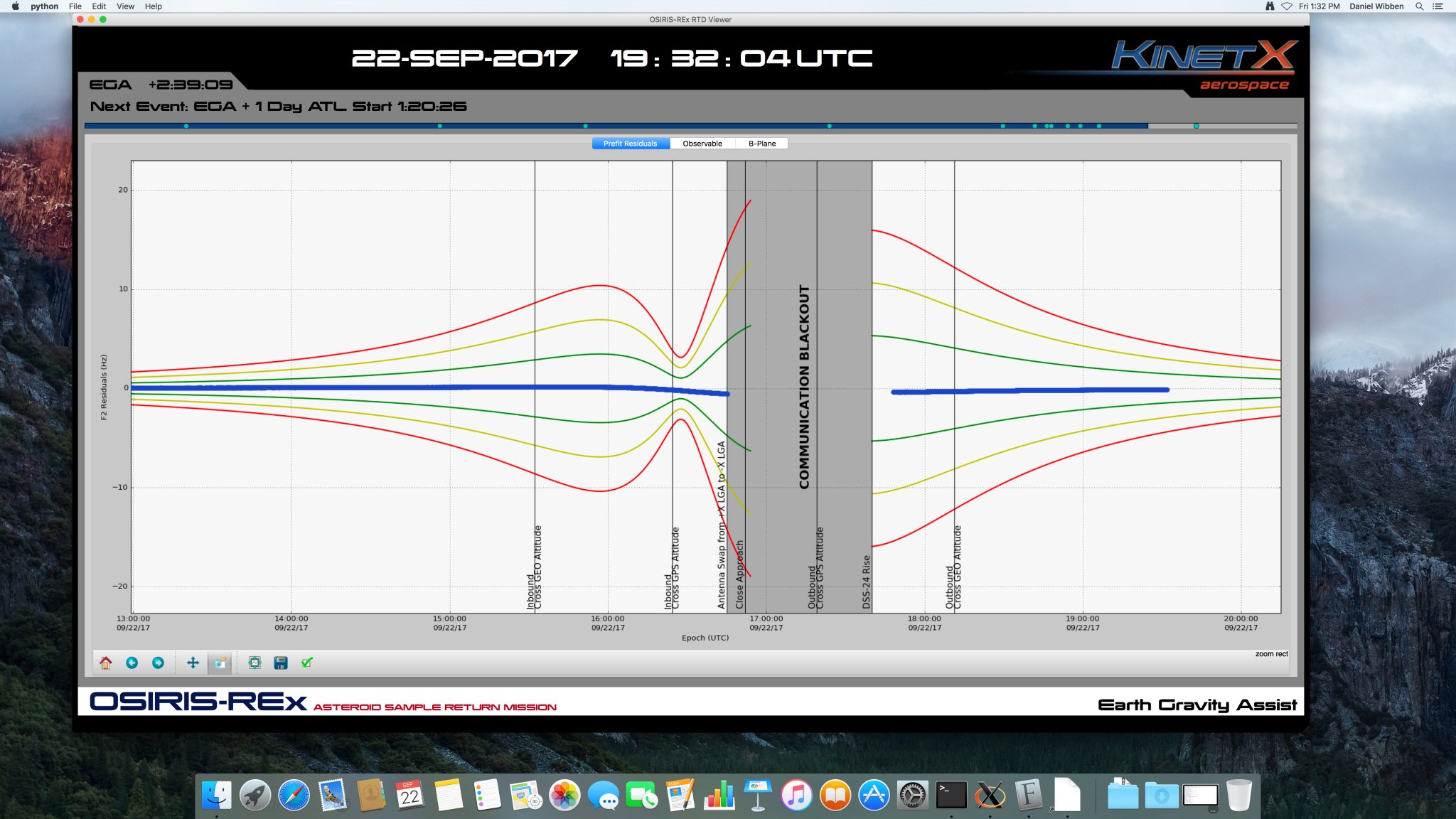This screenshot has height=819, width=1456.
Task: Open the Help menu
Action: [154, 6]
